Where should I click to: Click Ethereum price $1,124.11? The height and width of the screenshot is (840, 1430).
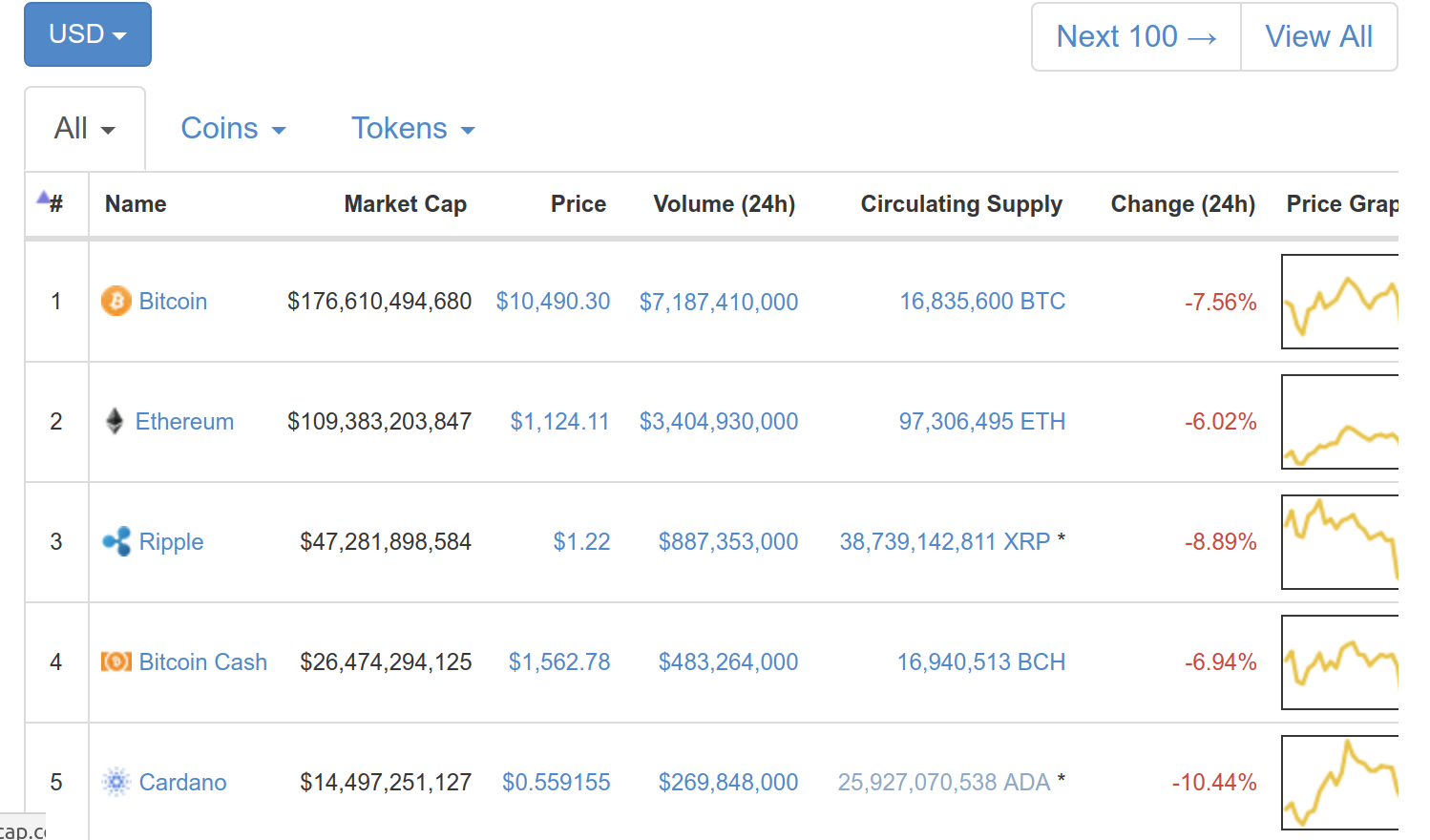pyautogui.click(x=559, y=422)
